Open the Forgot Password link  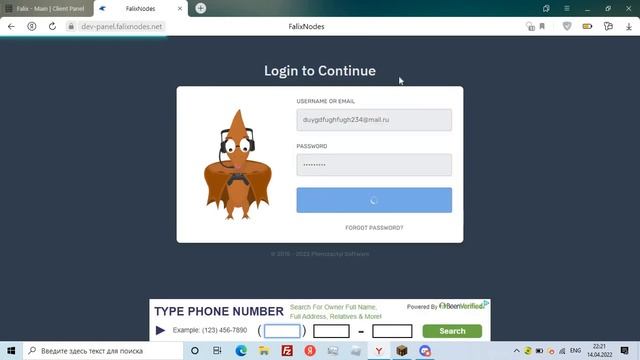point(374,228)
